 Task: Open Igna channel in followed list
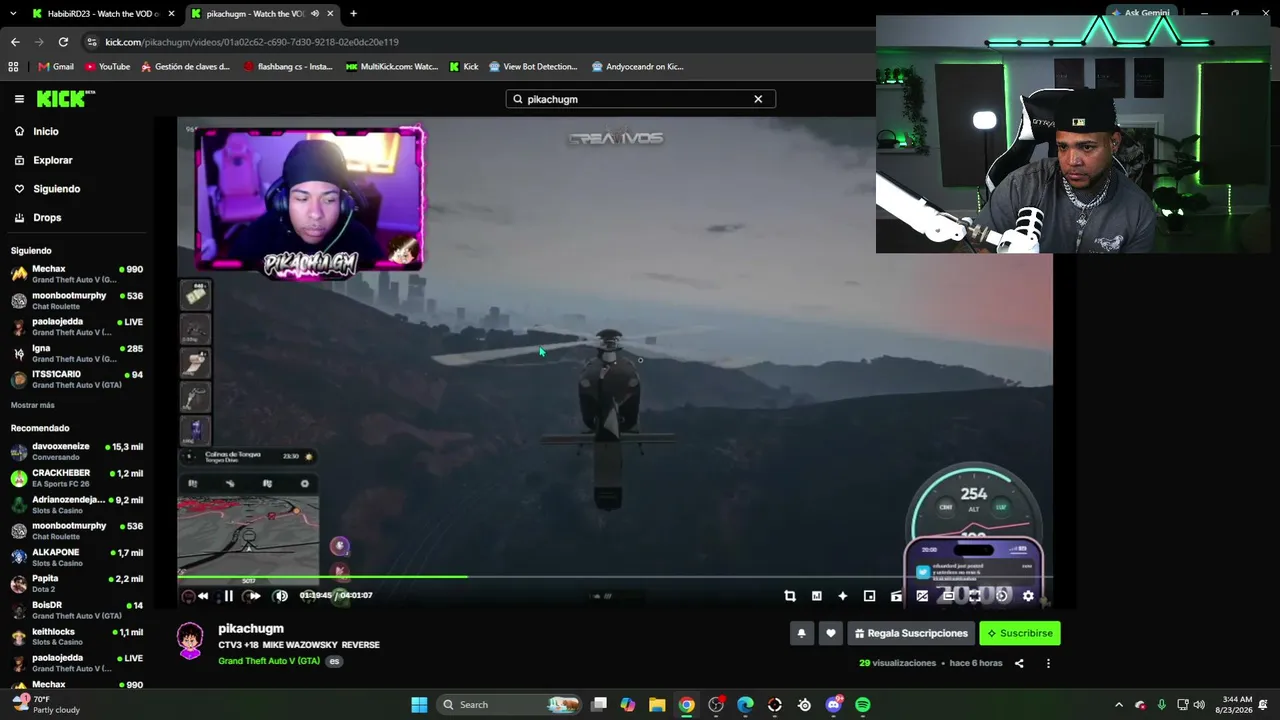point(76,353)
